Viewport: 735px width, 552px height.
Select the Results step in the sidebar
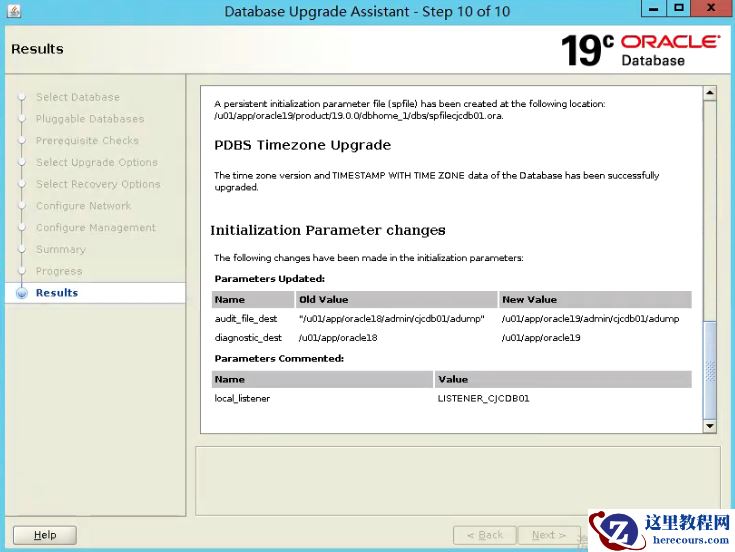click(57, 293)
